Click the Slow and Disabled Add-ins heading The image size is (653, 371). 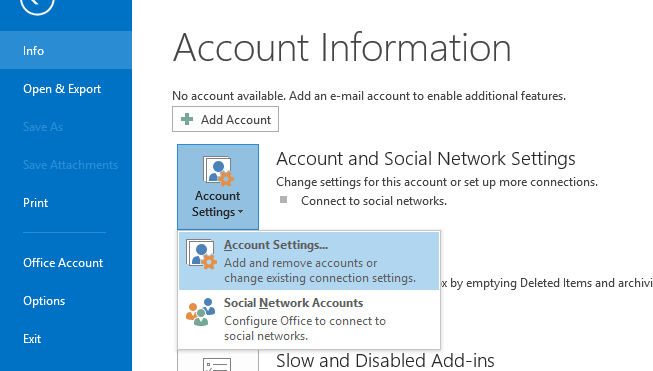385,361
